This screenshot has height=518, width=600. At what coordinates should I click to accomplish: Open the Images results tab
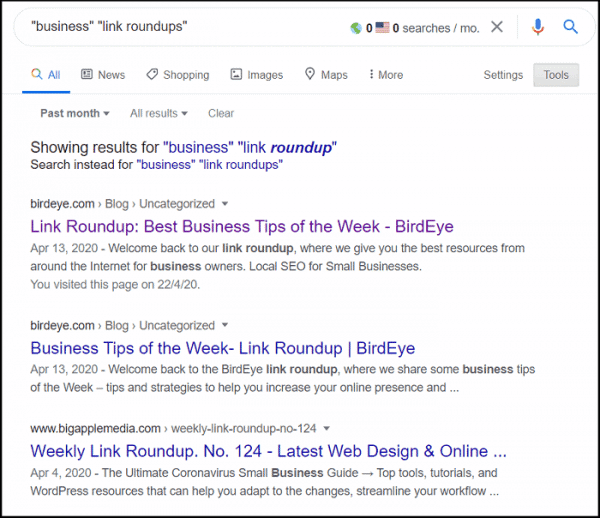[x=257, y=75]
